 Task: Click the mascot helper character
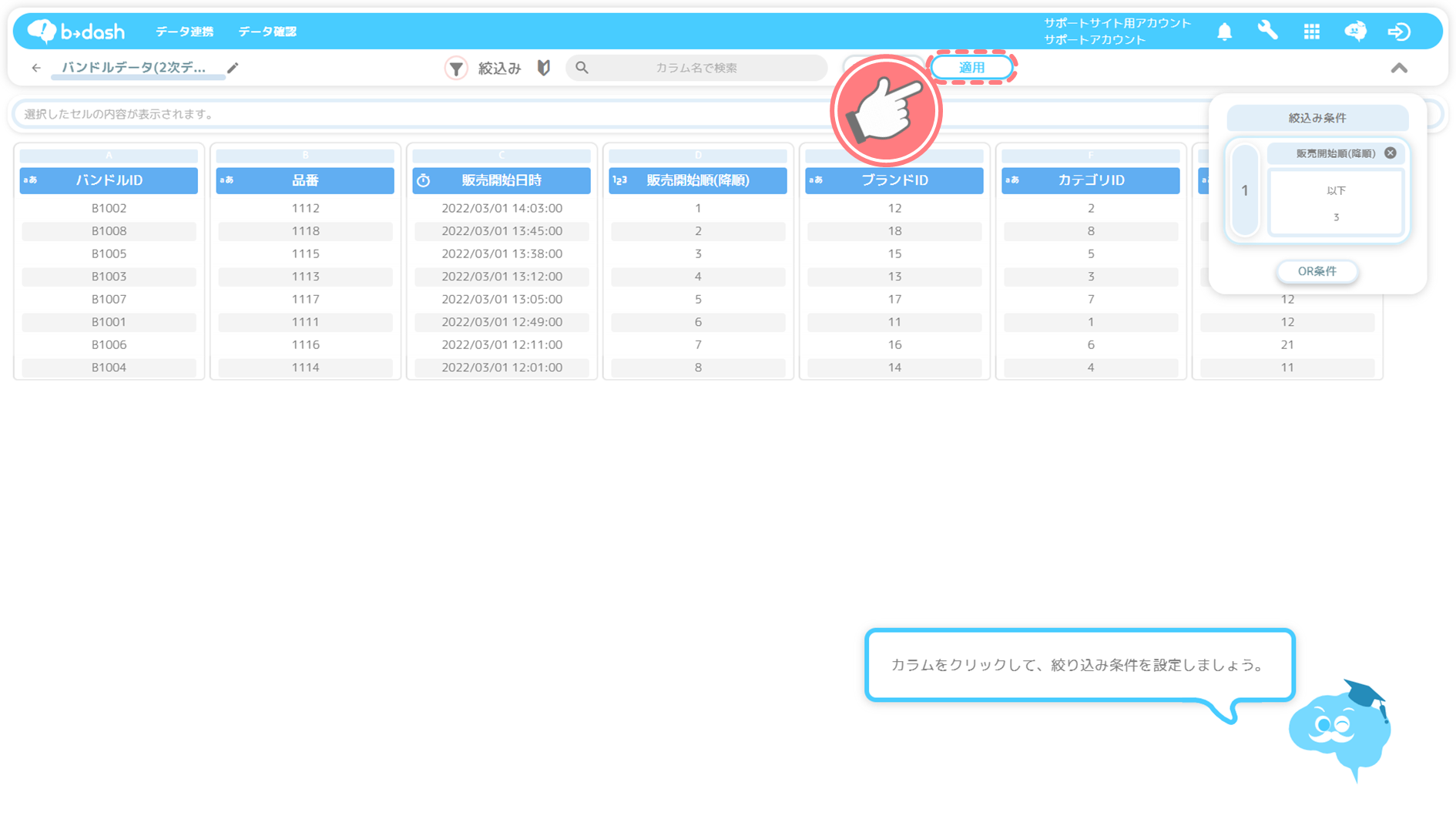pos(1340,730)
